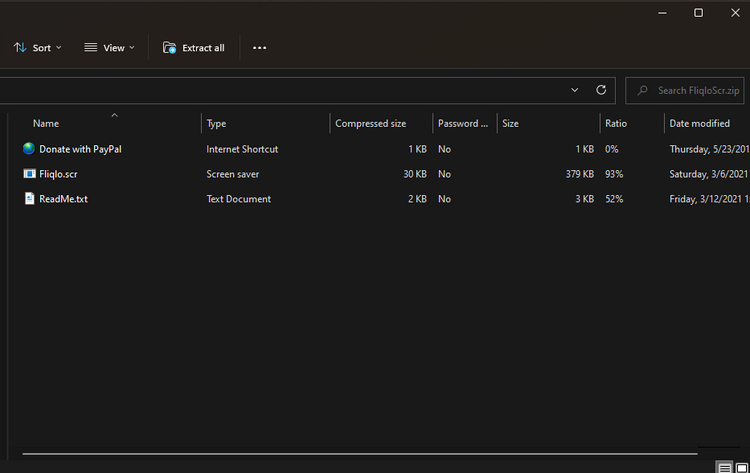
Task: Click the 2 KB compressed size cell
Action: click(417, 199)
